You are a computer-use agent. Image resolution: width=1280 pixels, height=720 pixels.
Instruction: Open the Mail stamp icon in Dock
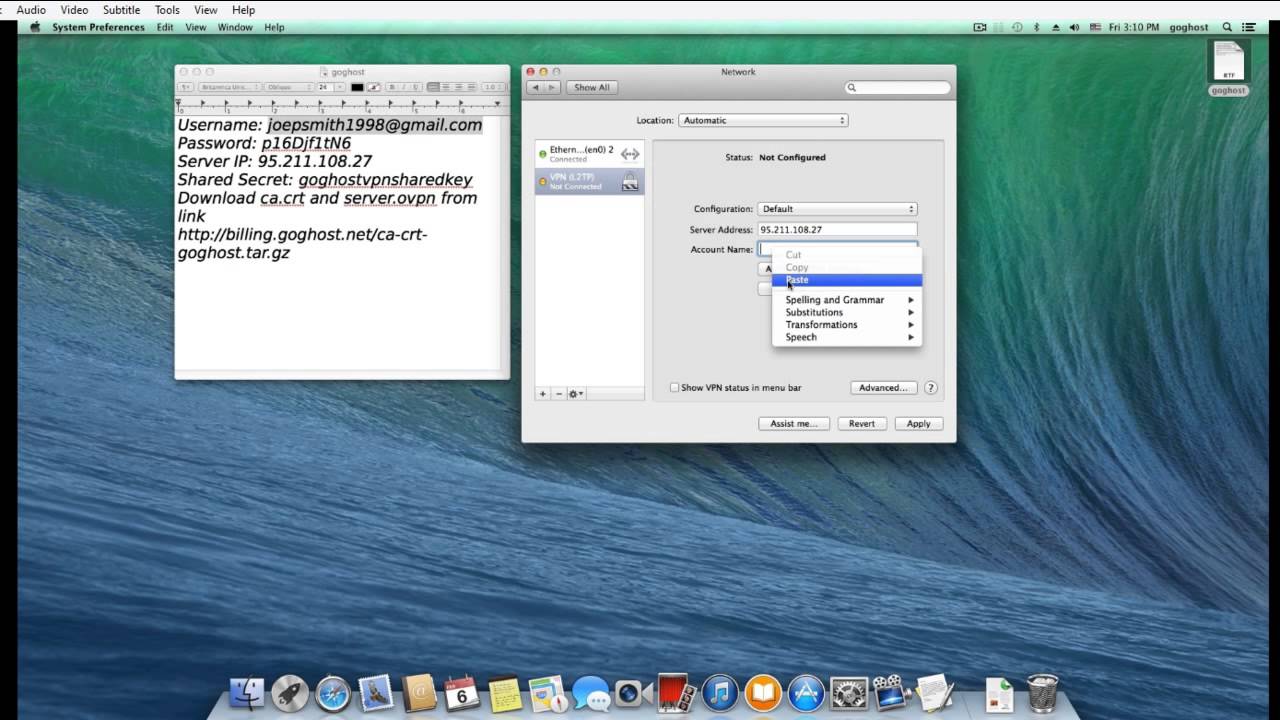point(376,693)
